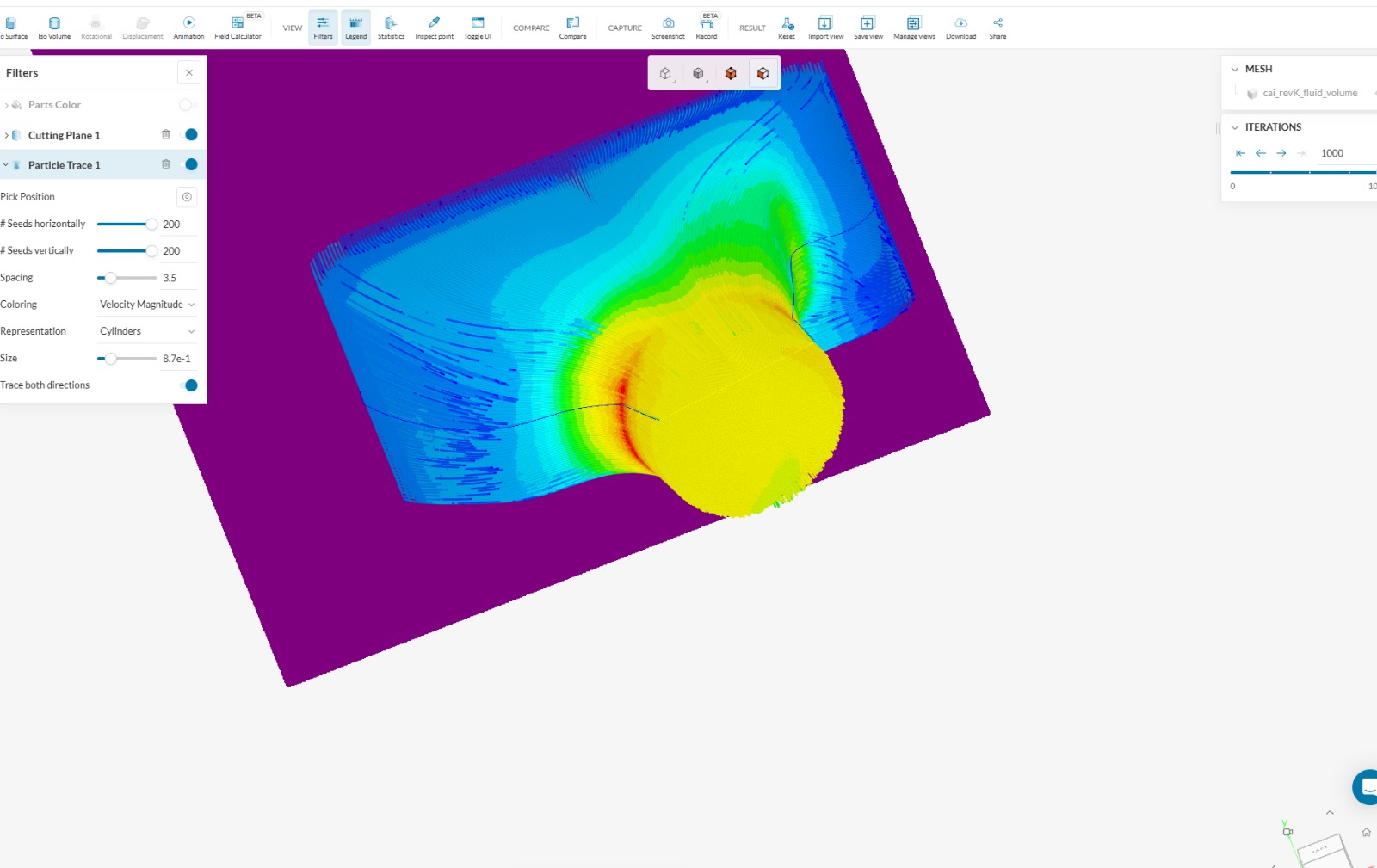This screenshot has width=1377, height=868.
Task: Open Compare mode
Action: click(572, 28)
